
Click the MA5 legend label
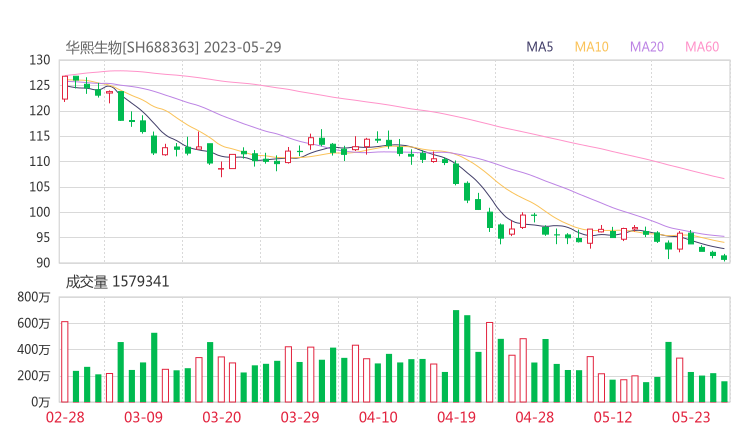tap(539, 47)
